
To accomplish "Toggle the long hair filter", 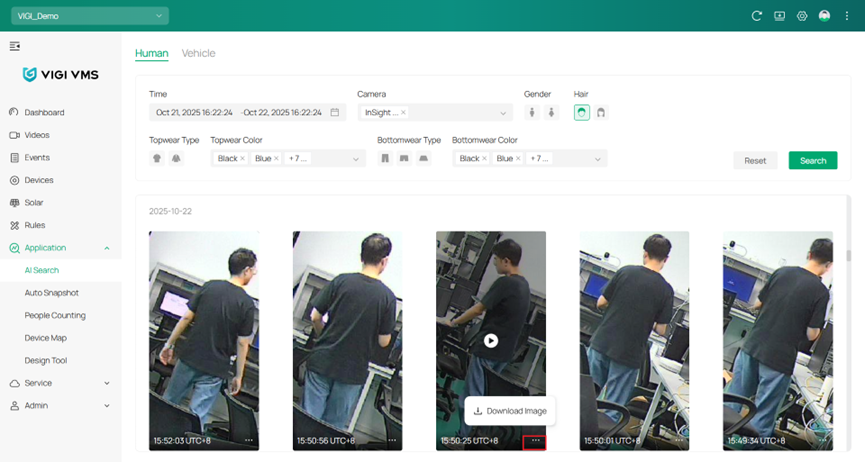I will (x=601, y=113).
